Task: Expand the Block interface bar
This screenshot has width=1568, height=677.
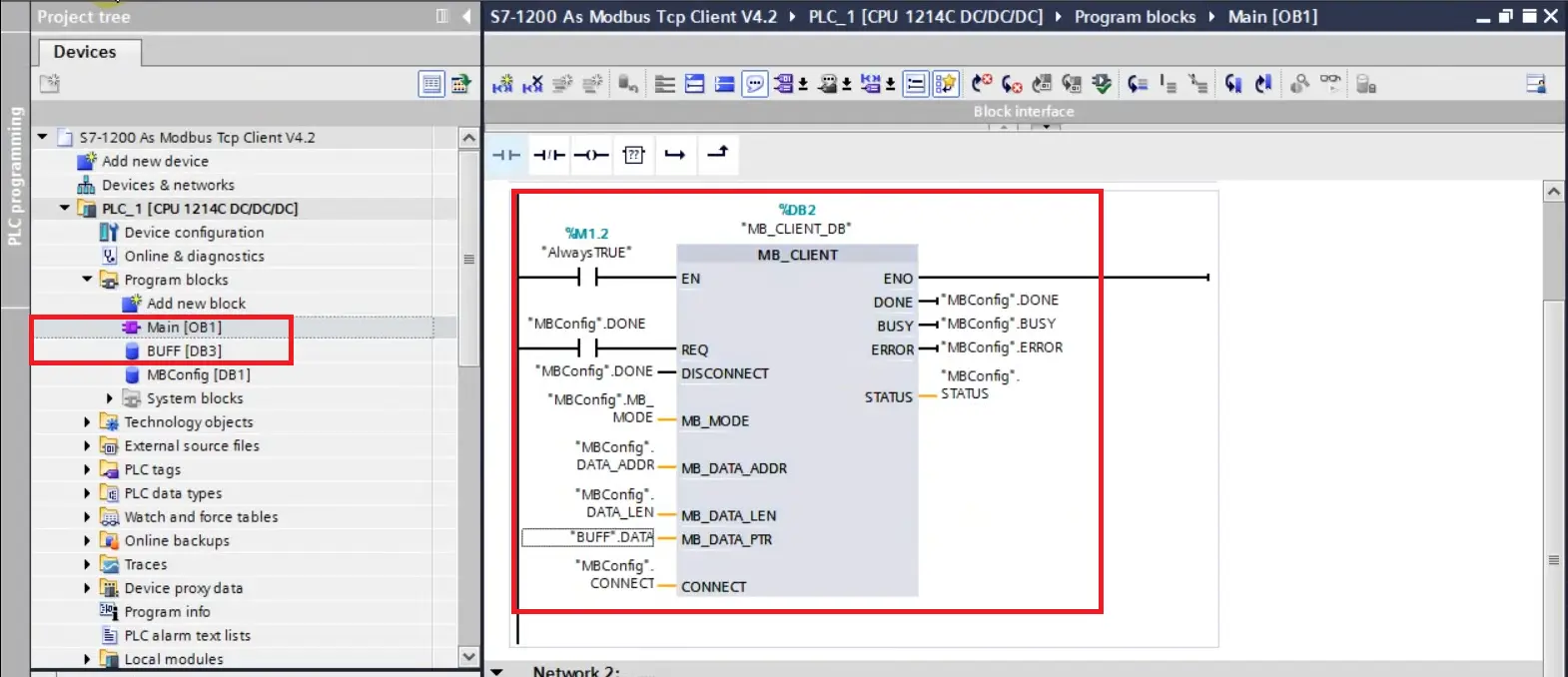Action: 1024,112
